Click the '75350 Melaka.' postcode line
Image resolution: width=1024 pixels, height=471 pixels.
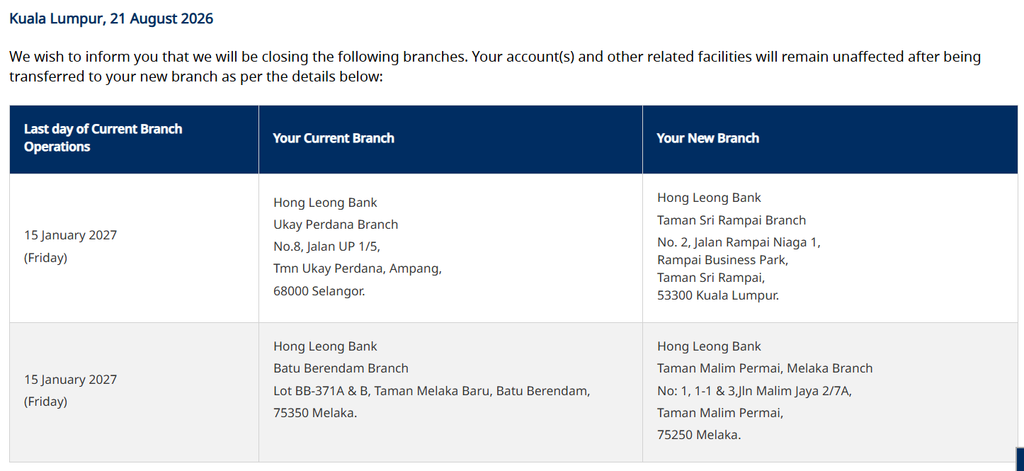coord(315,413)
